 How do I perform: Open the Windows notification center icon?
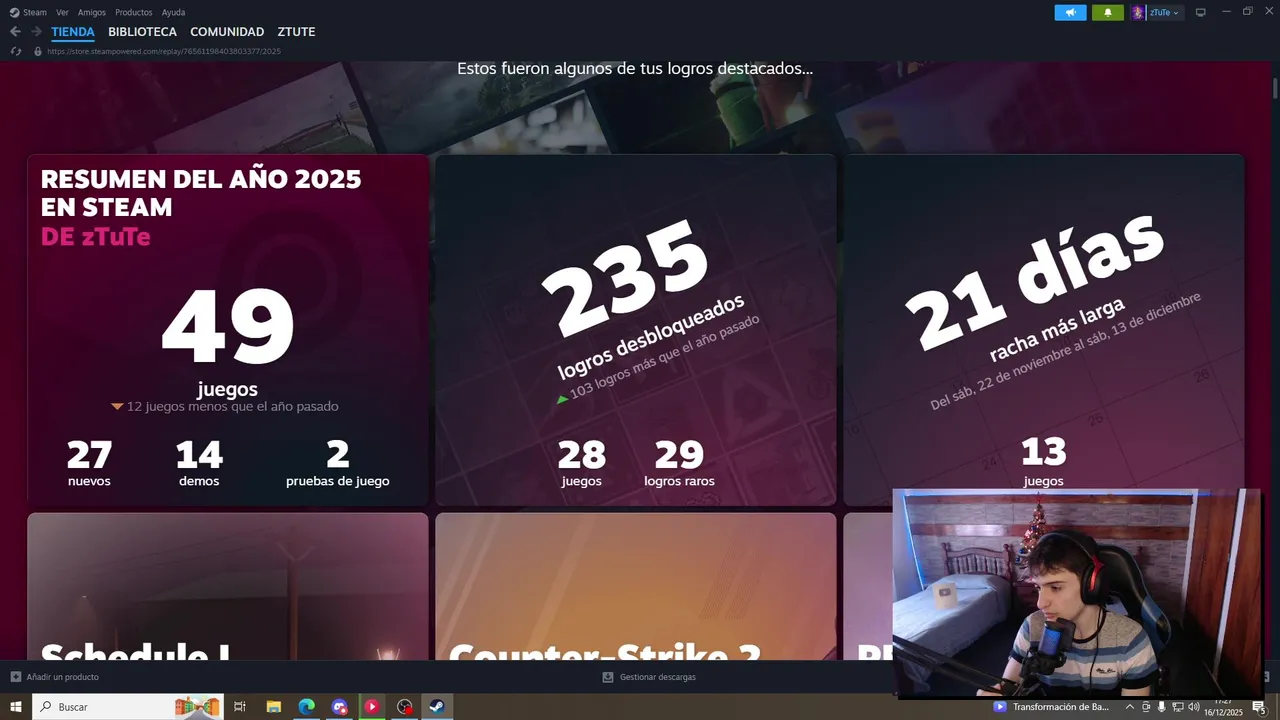1259,707
